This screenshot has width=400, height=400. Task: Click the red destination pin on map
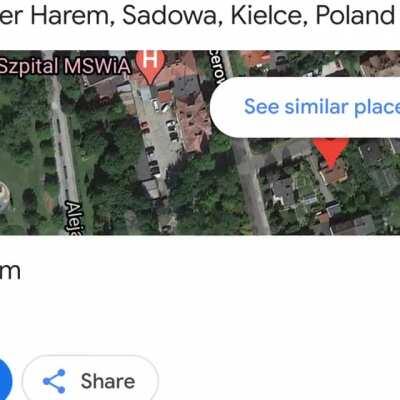coord(331,149)
